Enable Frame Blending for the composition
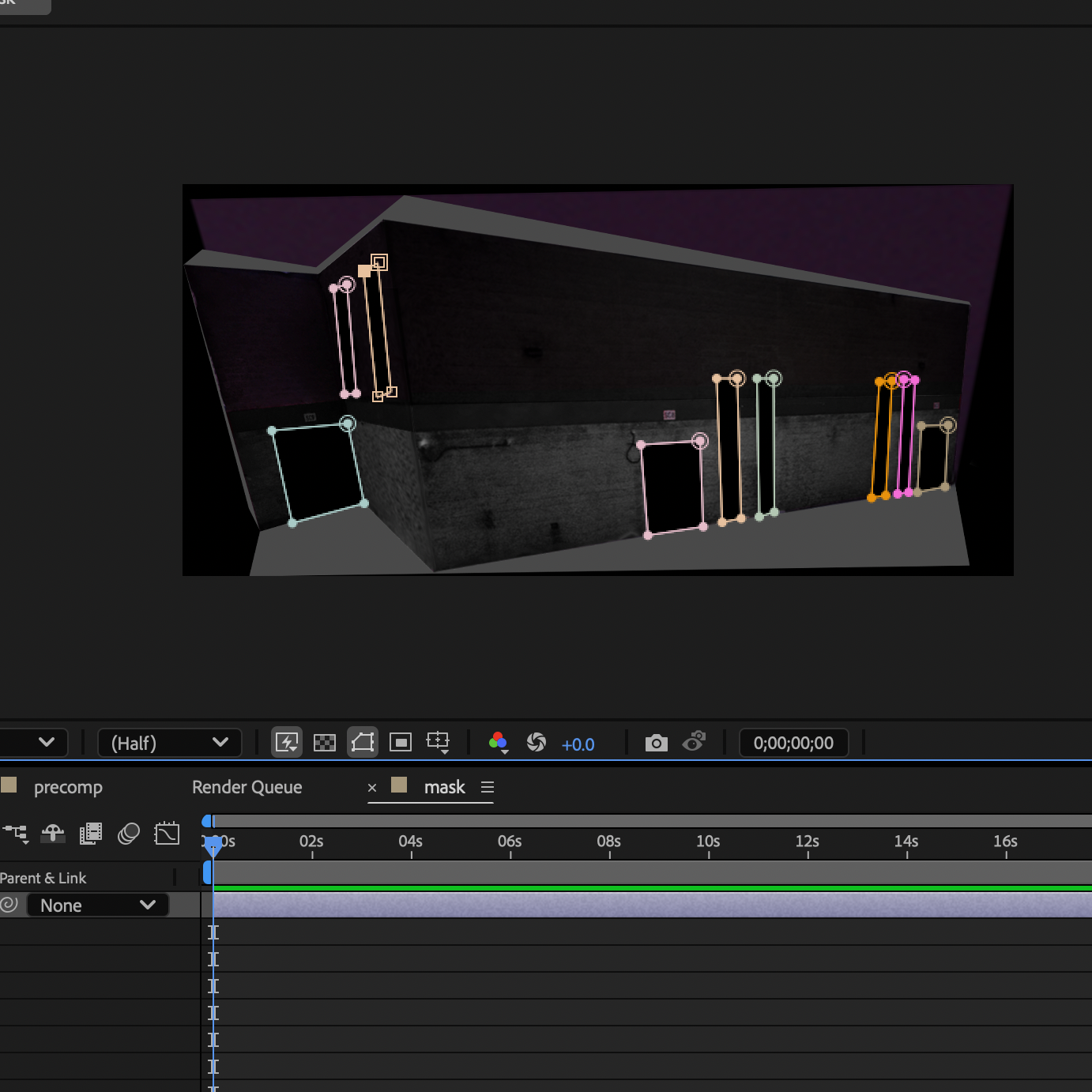Viewport: 1092px width, 1092px height. point(91,833)
